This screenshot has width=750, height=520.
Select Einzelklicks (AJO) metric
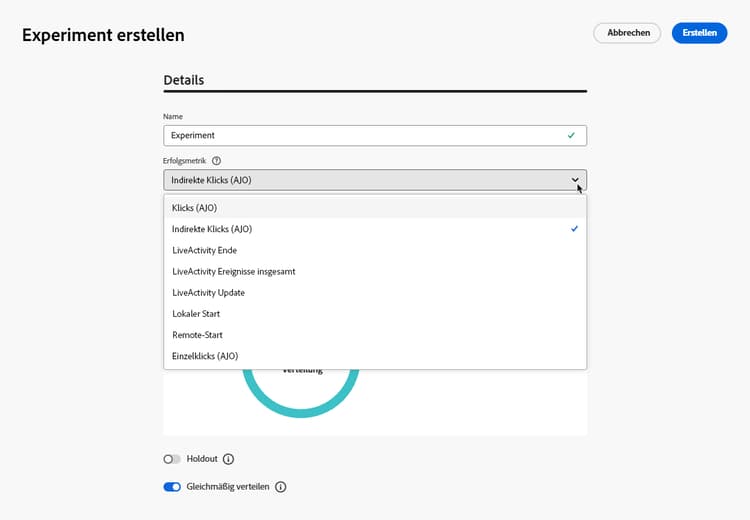[x=205, y=356]
